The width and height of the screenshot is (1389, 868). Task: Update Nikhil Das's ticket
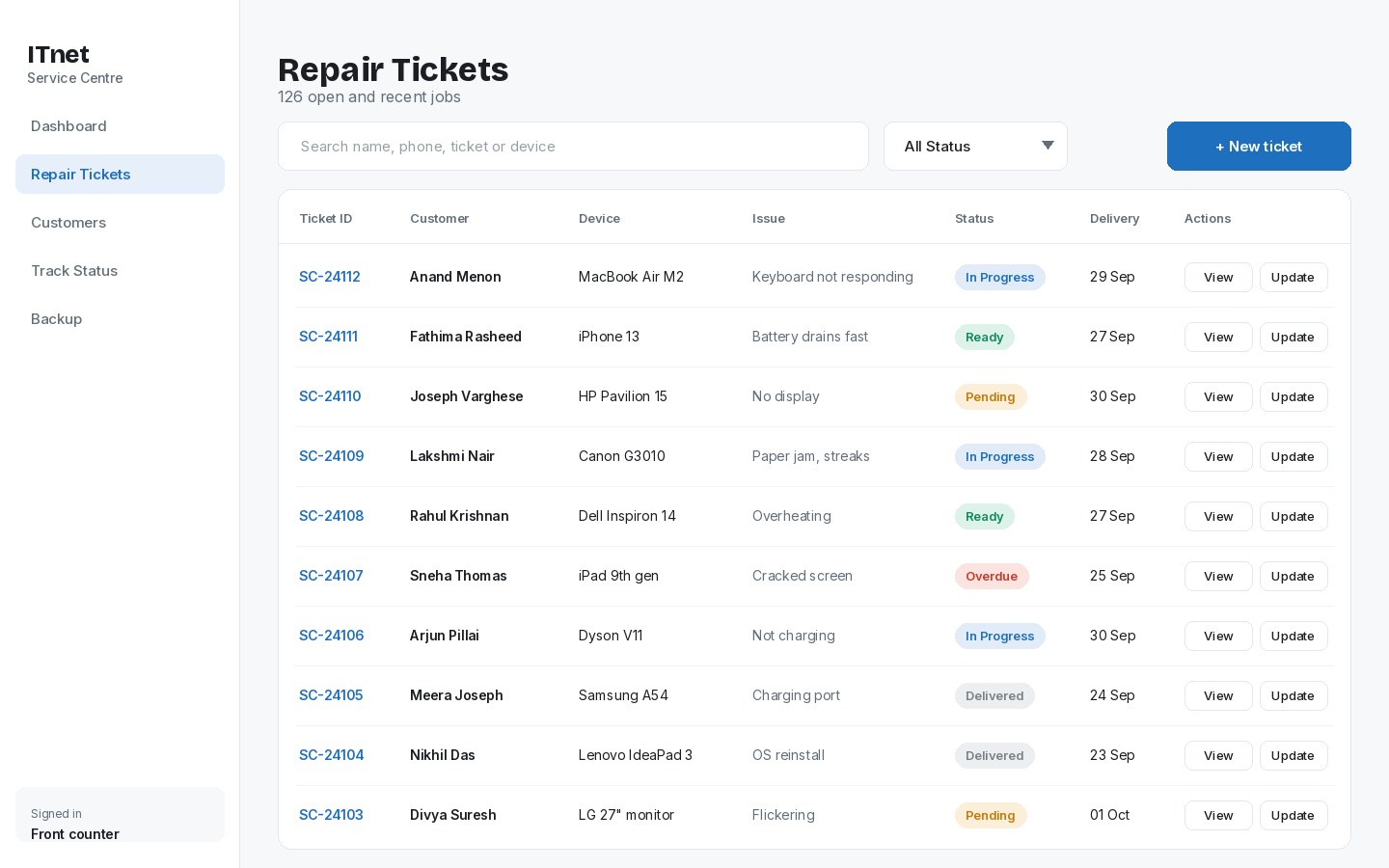point(1294,755)
